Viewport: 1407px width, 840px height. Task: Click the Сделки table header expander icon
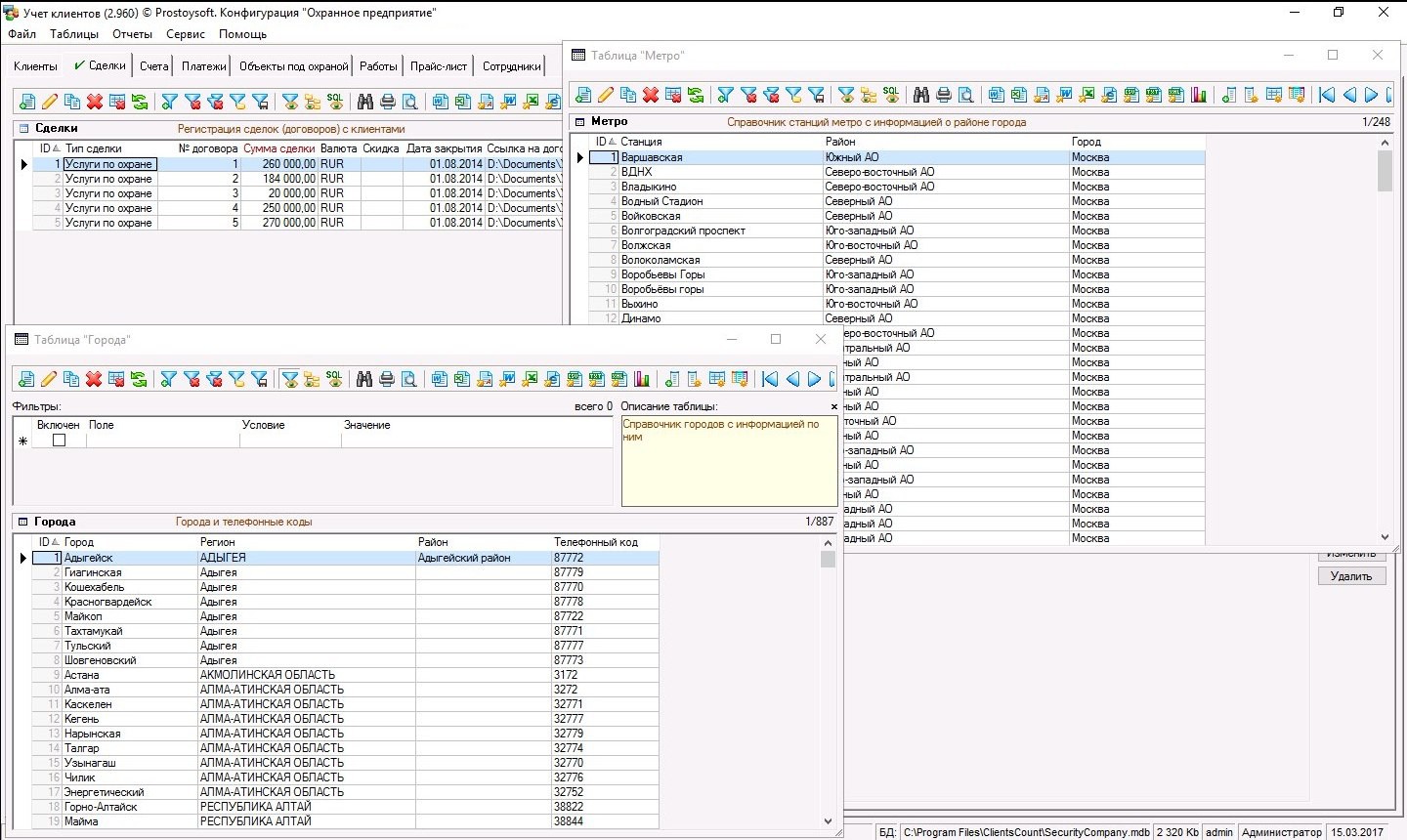[x=23, y=128]
